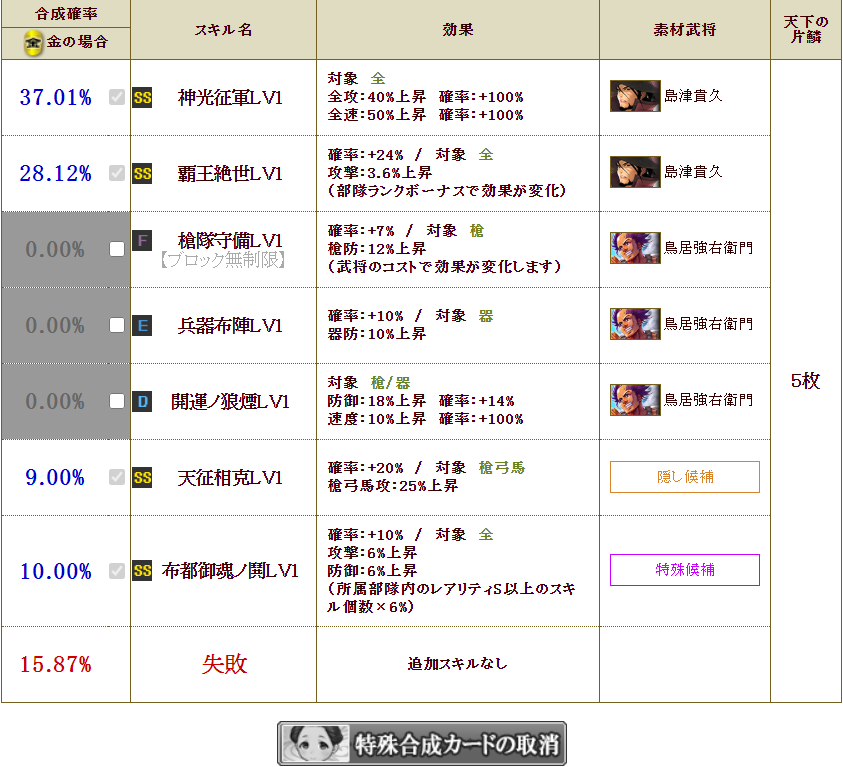This screenshot has height=767, width=843.
Task: Click the E rank icon beside 兵器布陣LV1
Action: click(142, 326)
